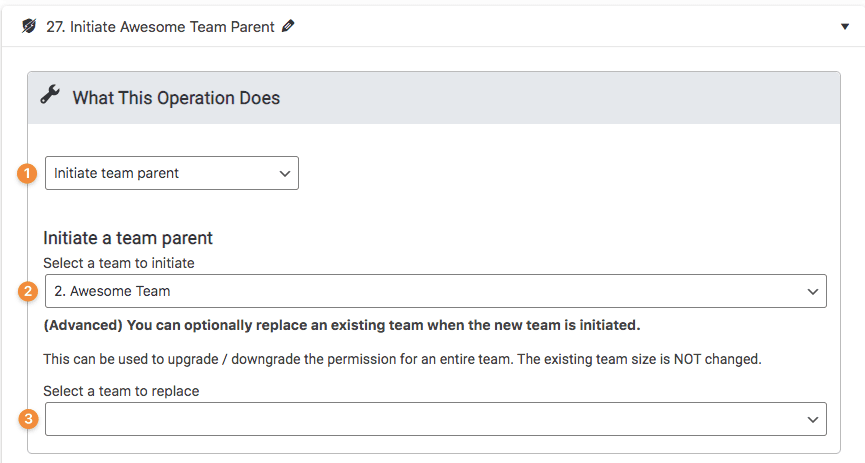Click the orange step 2 badge
Image resolution: width=865 pixels, height=463 pixels.
[x=28, y=291]
